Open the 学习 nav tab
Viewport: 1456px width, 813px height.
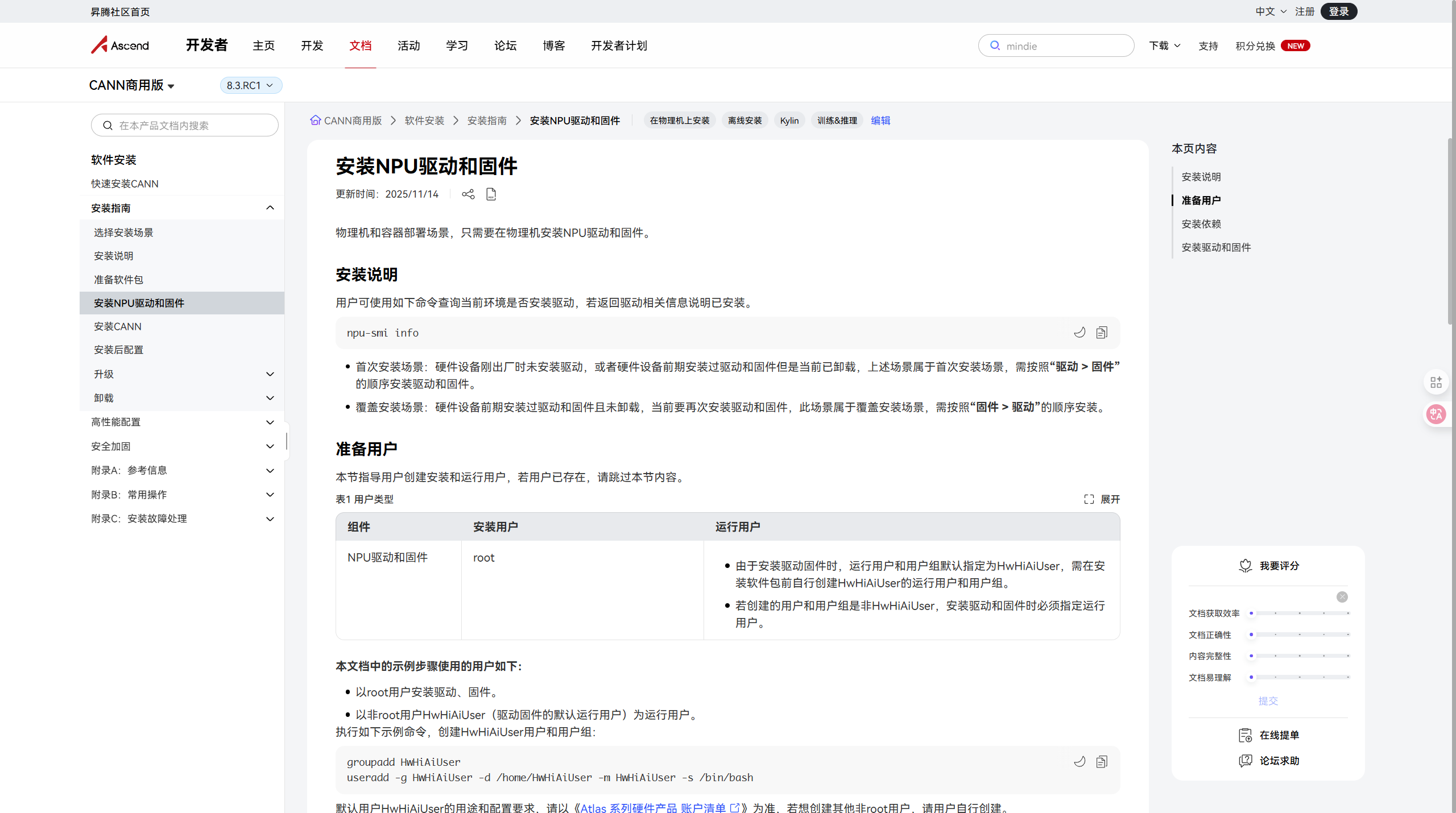[x=457, y=45]
